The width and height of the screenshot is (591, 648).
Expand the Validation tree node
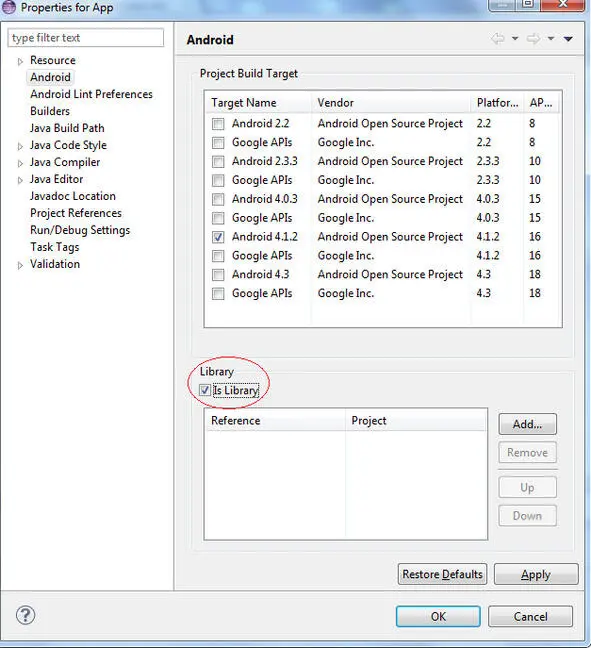coord(20,265)
